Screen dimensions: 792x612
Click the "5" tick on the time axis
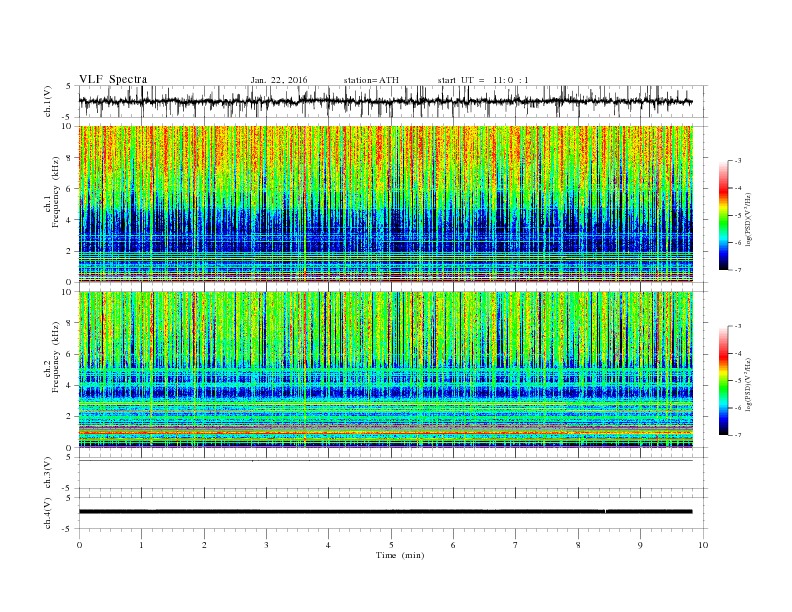pos(391,545)
